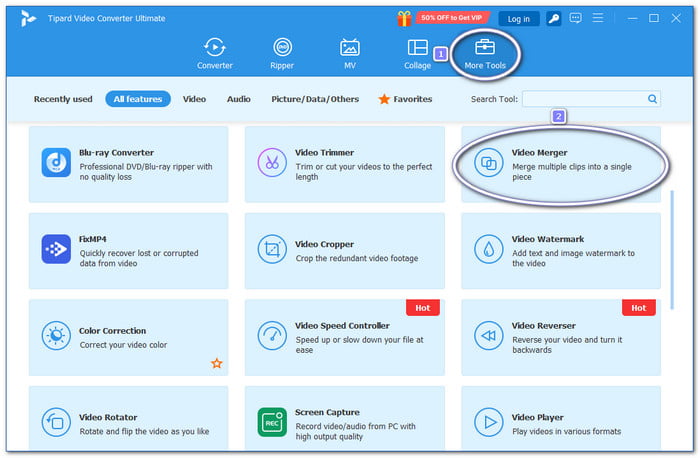Open the Screen Capture title
Screen dimensions: 700x458
[x=327, y=412]
